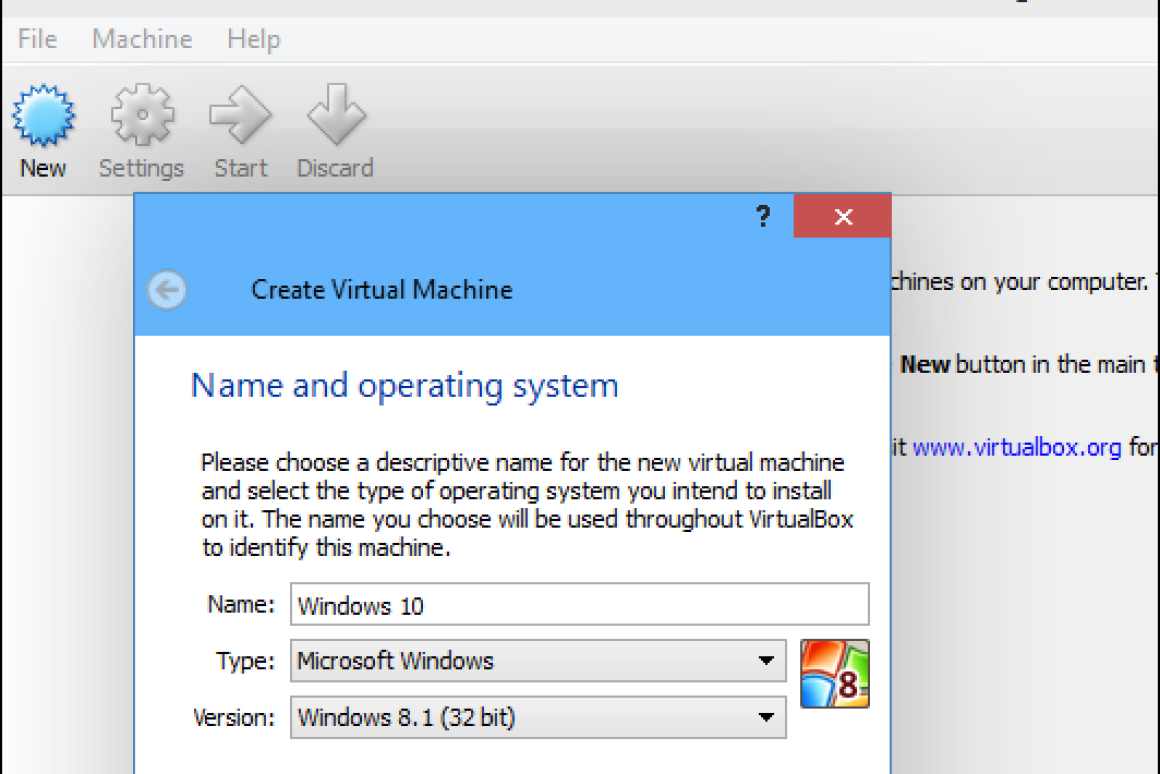
Task: Open the File menu
Action: coord(37,39)
